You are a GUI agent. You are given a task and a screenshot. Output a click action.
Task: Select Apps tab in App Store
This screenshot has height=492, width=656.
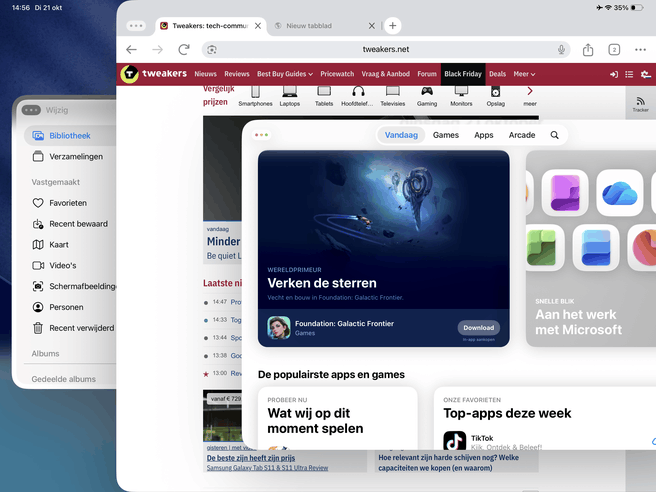pos(483,135)
